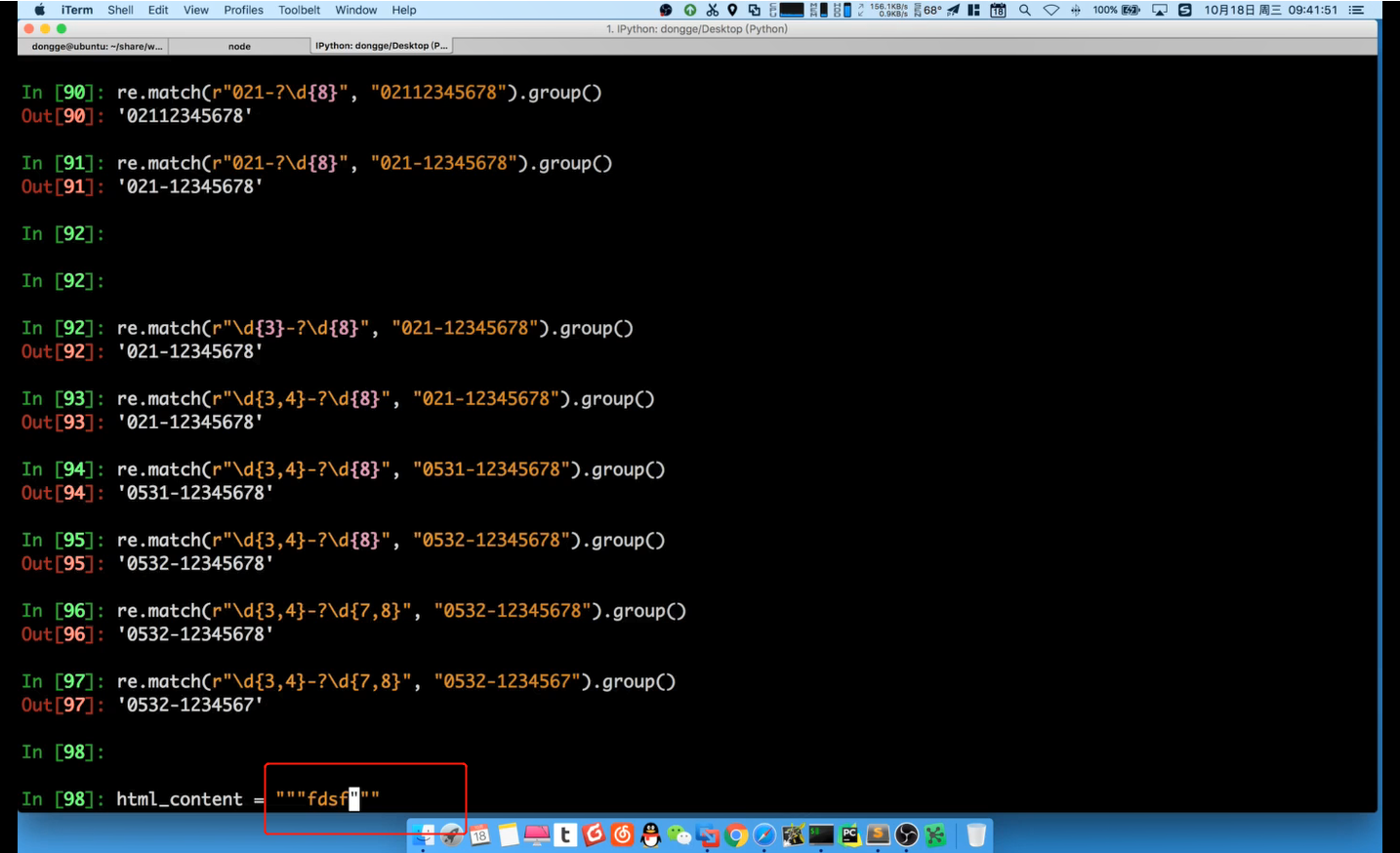Click output '0532-1234567' of Out[97]
This screenshot has height=853, width=1400.
coord(189,705)
